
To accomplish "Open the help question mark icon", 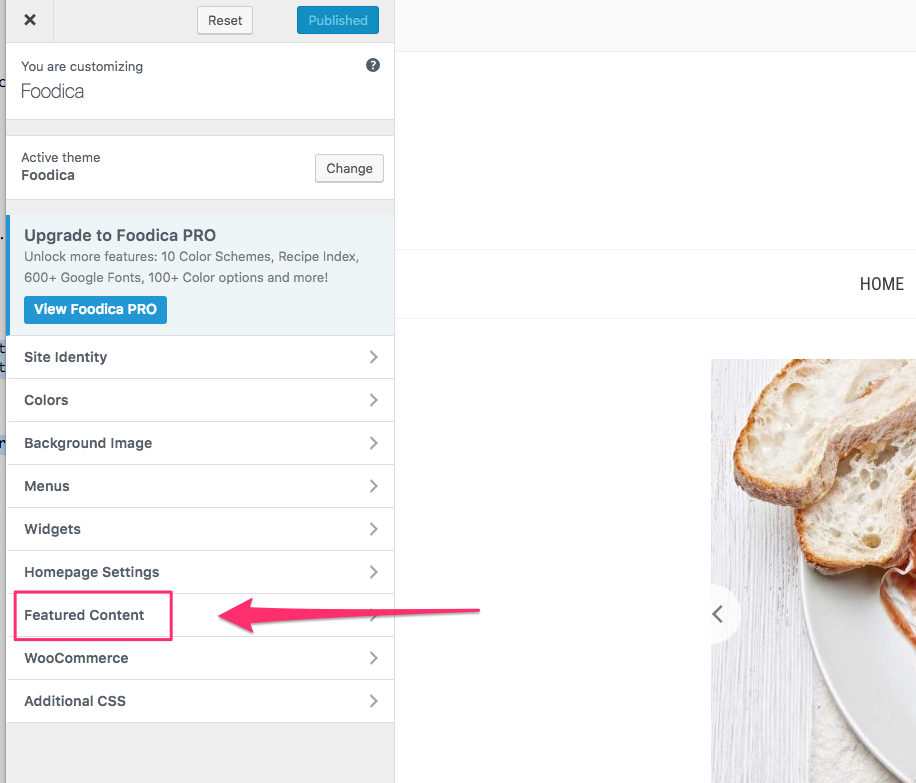I will pyautogui.click(x=373, y=65).
